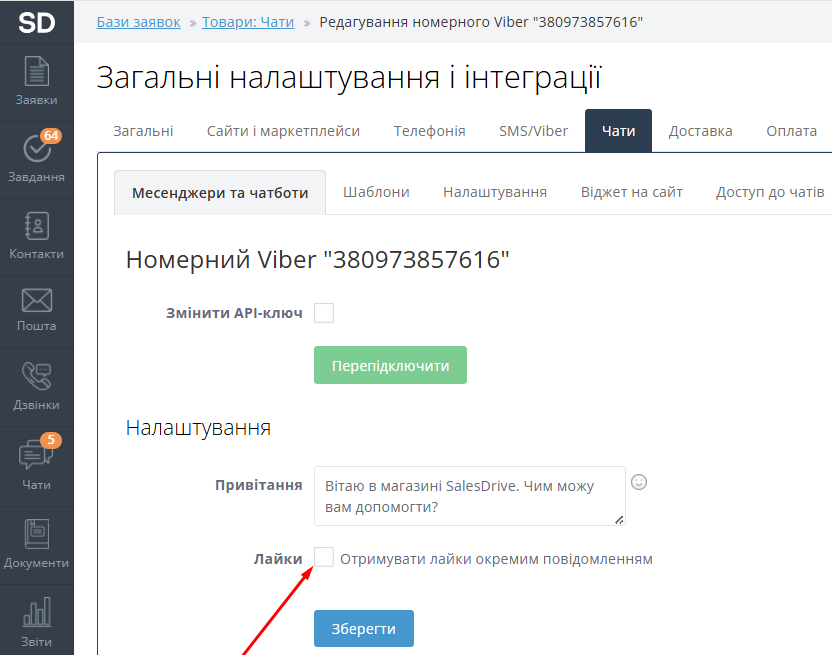Switch to the SMS/Viber tab
Image resolution: width=832 pixels, height=655 pixels.
click(x=533, y=131)
